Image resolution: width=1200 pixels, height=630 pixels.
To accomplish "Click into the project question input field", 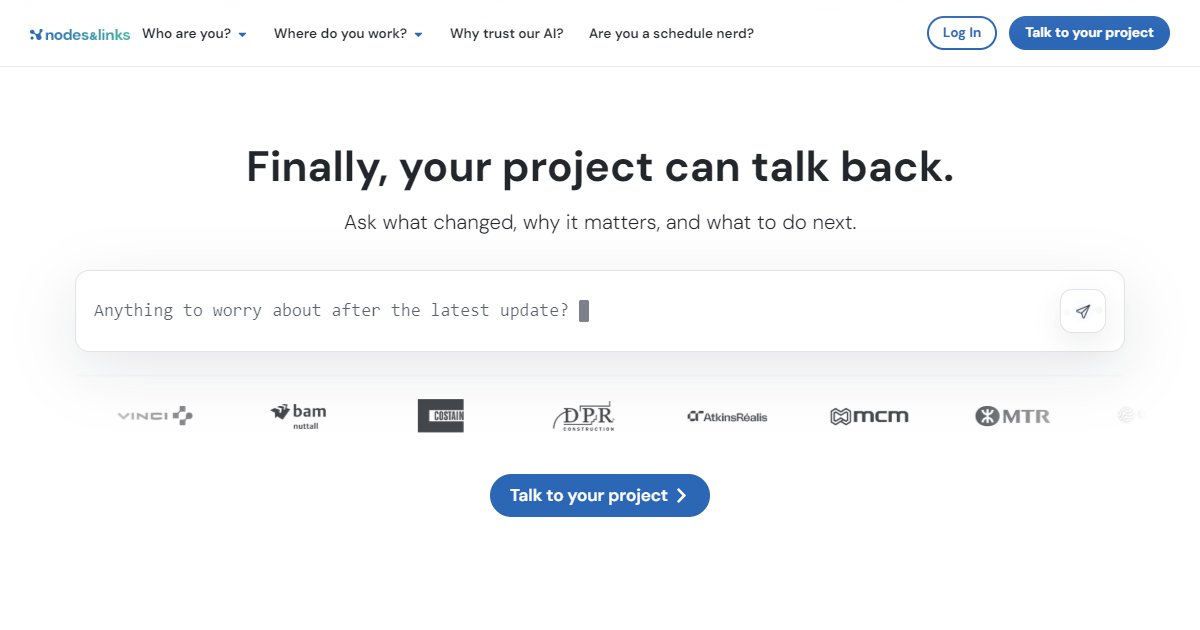I will coord(560,311).
